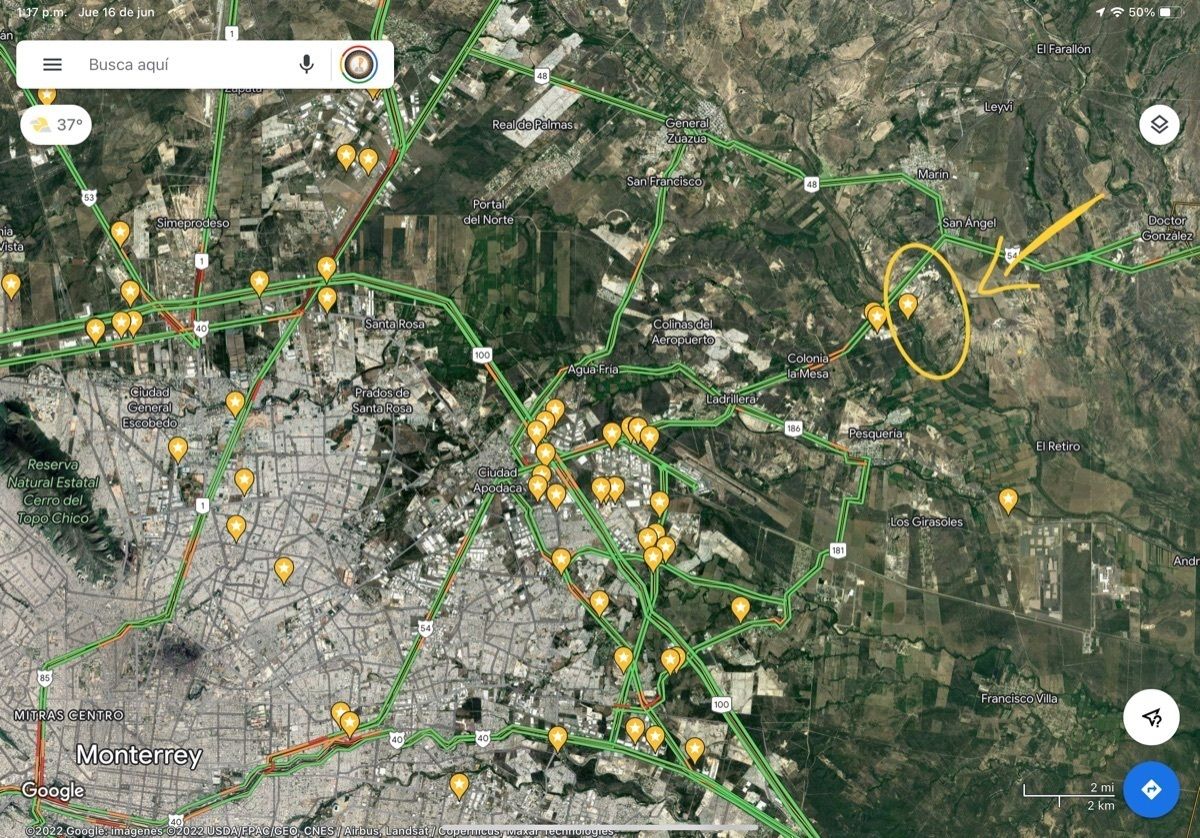1200x838 pixels.
Task: Tap the Monterrey city label
Action: point(139,755)
